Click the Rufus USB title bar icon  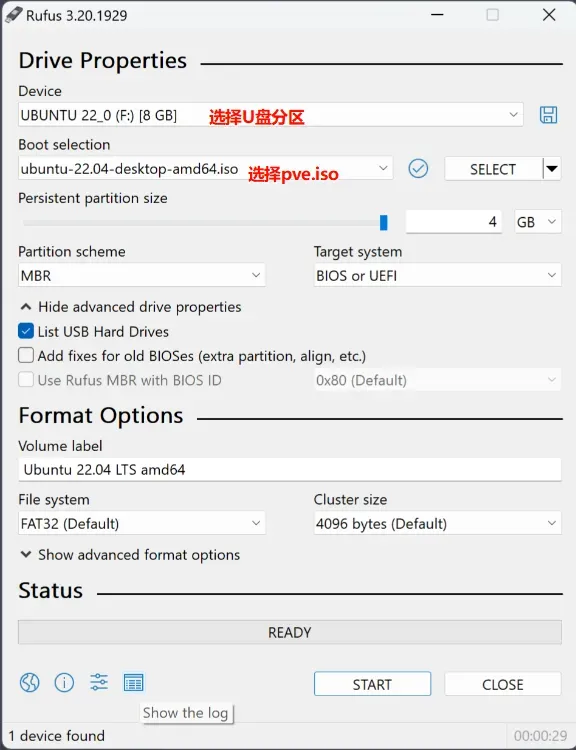pyautogui.click(x=13, y=14)
